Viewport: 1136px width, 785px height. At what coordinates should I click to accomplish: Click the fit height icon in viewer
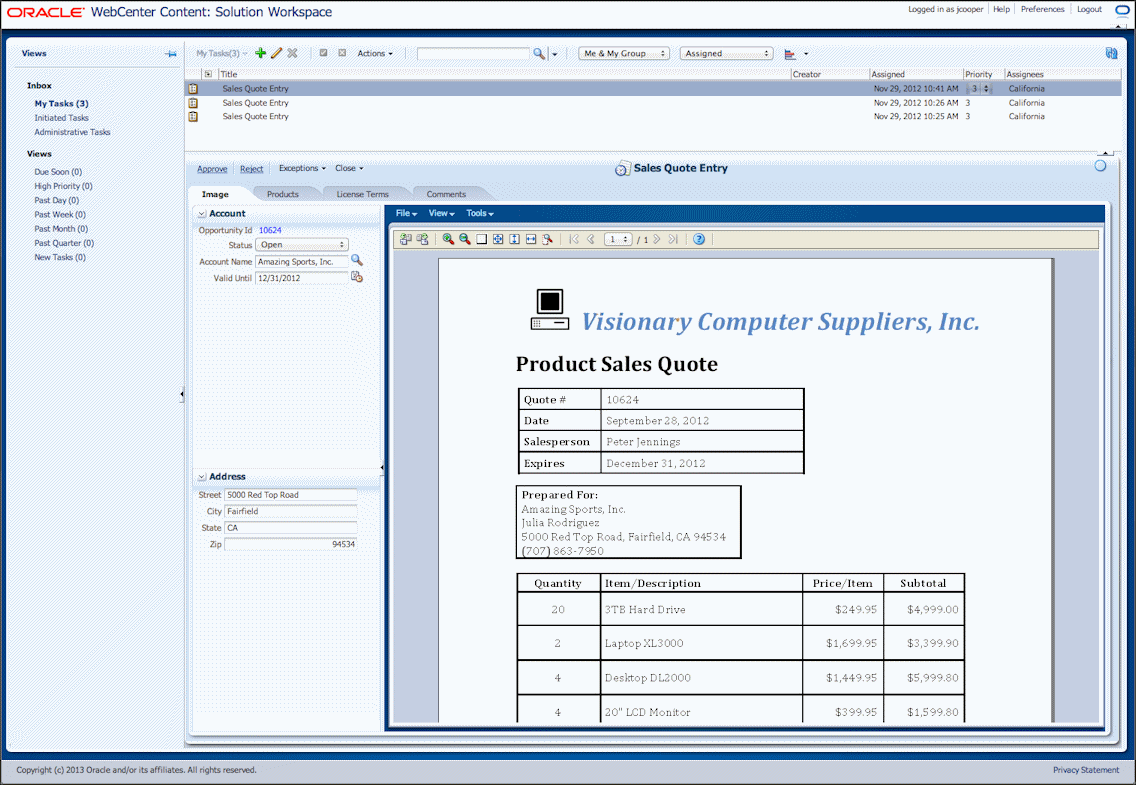click(x=514, y=239)
